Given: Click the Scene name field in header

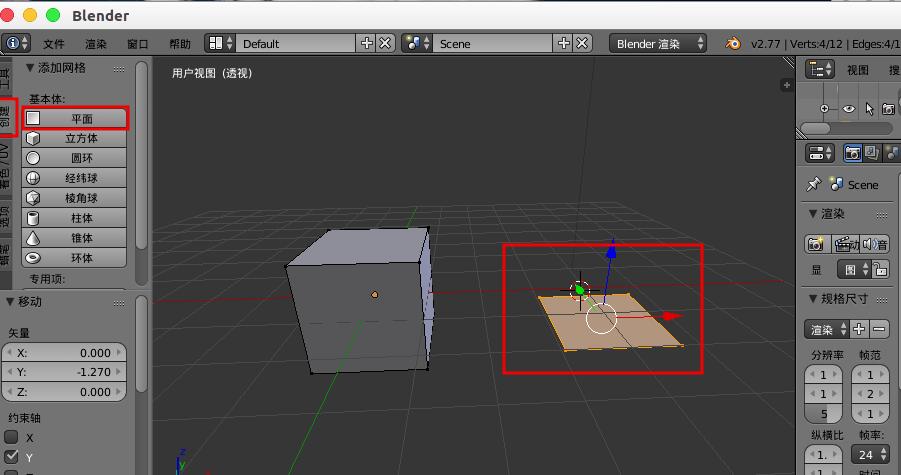Looking at the screenshot, I should [x=492, y=43].
